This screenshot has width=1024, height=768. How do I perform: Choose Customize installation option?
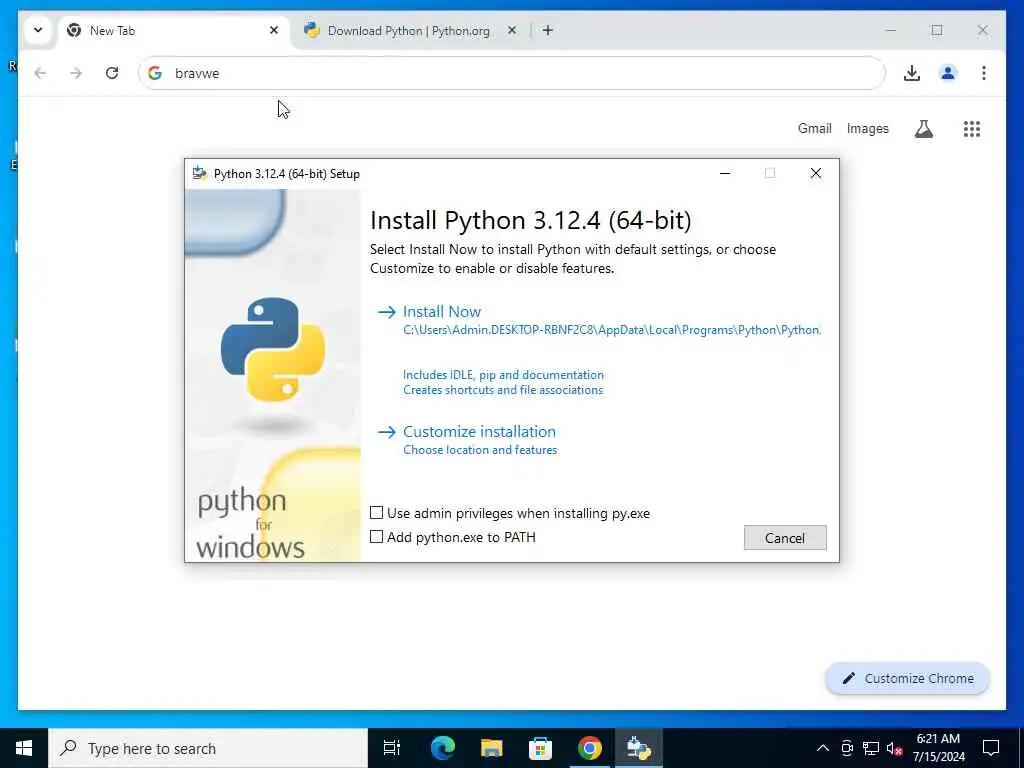point(479,432)
